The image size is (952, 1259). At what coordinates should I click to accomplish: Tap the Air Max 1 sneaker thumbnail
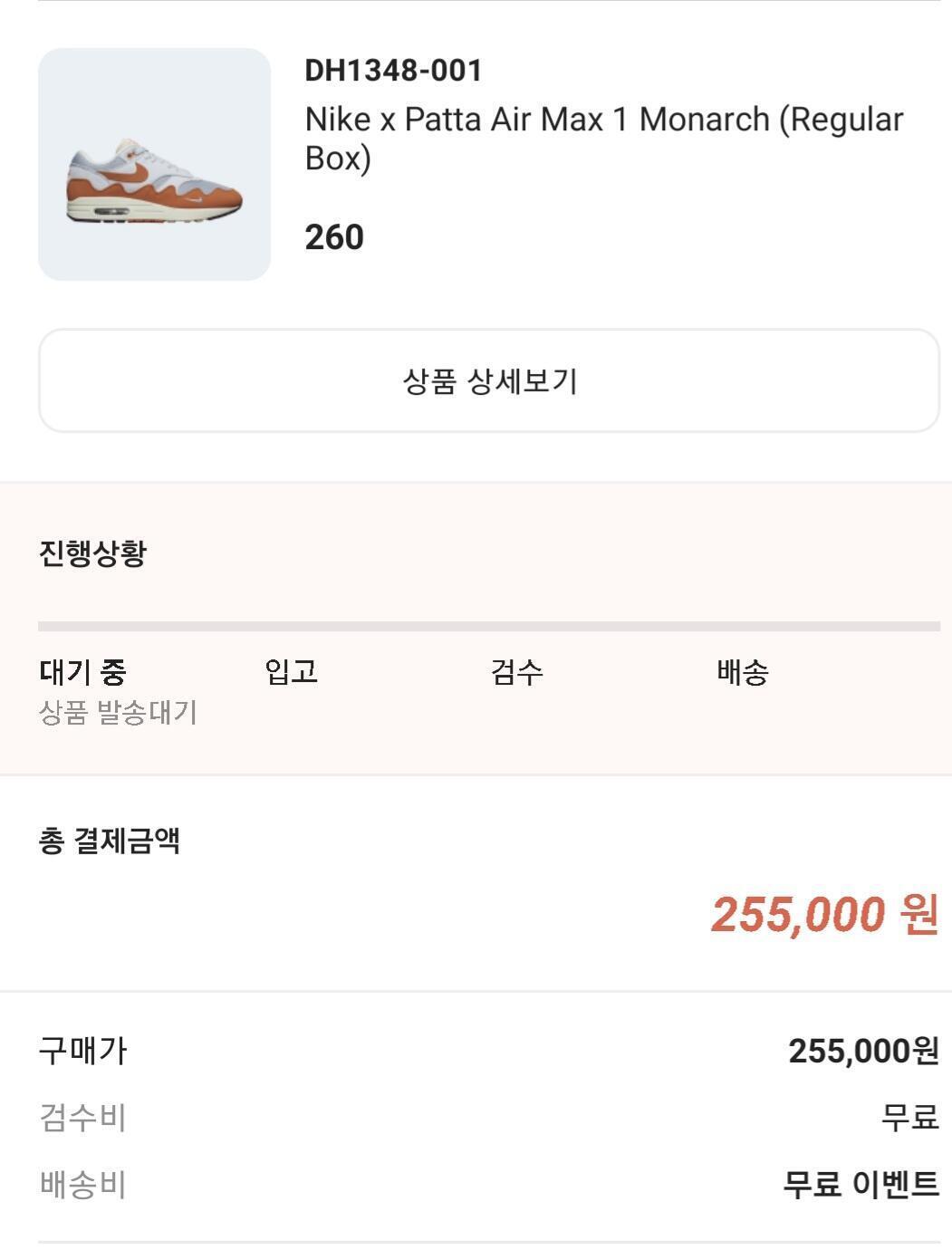tap(154, 165)
